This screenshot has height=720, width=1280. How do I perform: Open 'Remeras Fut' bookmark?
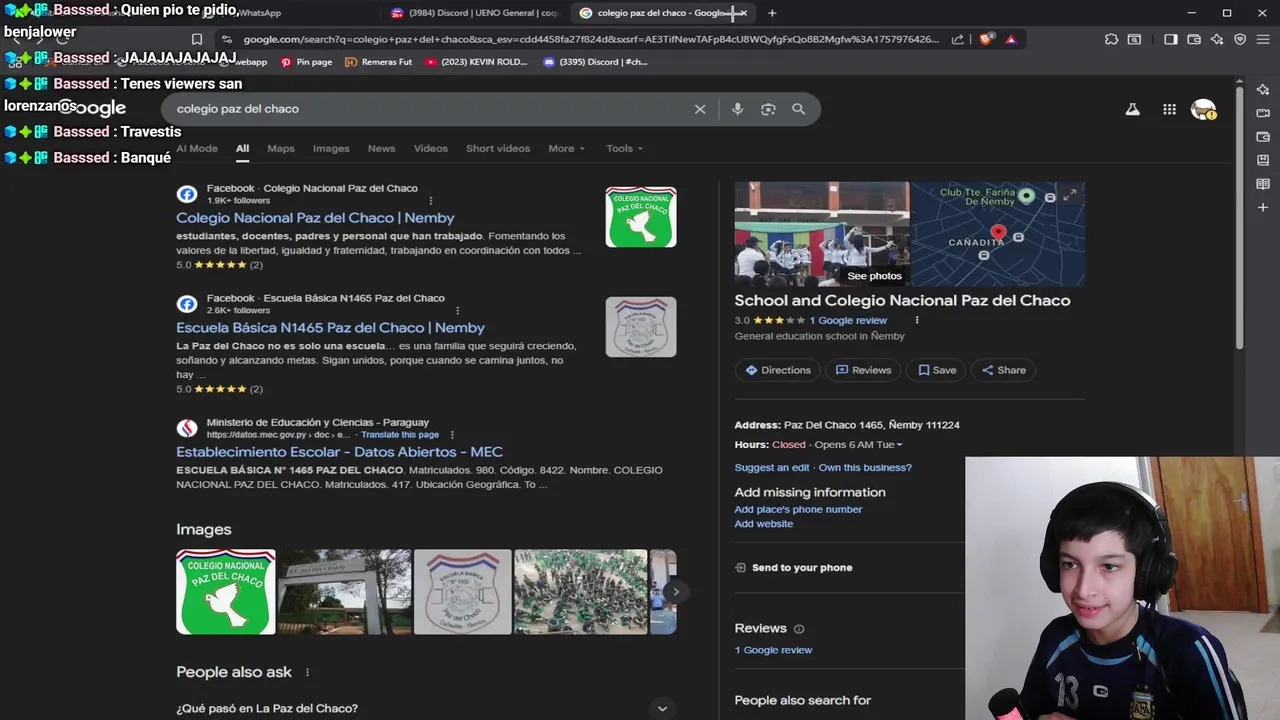tap(378, 62)
